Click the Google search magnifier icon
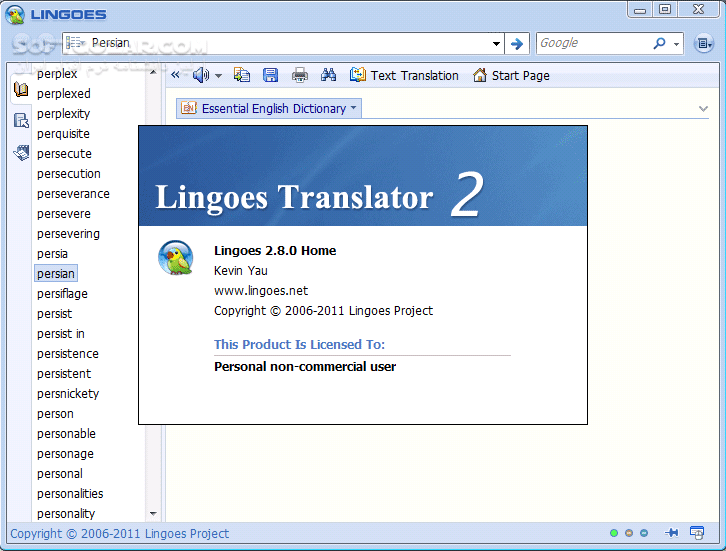The height and width of the screenshot is (551, 726). 659,43
